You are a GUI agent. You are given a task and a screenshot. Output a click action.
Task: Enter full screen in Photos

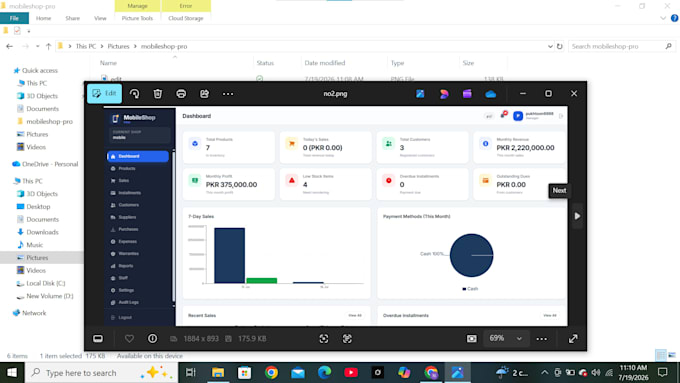573,339
